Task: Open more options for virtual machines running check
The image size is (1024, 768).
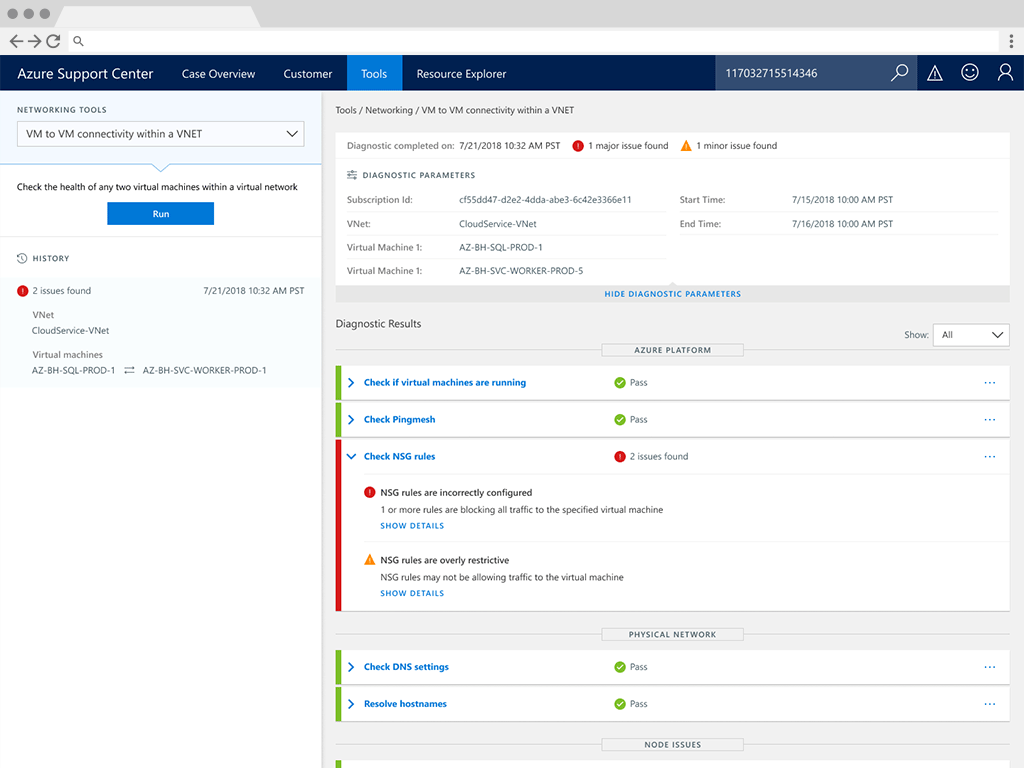Action: 990,383
